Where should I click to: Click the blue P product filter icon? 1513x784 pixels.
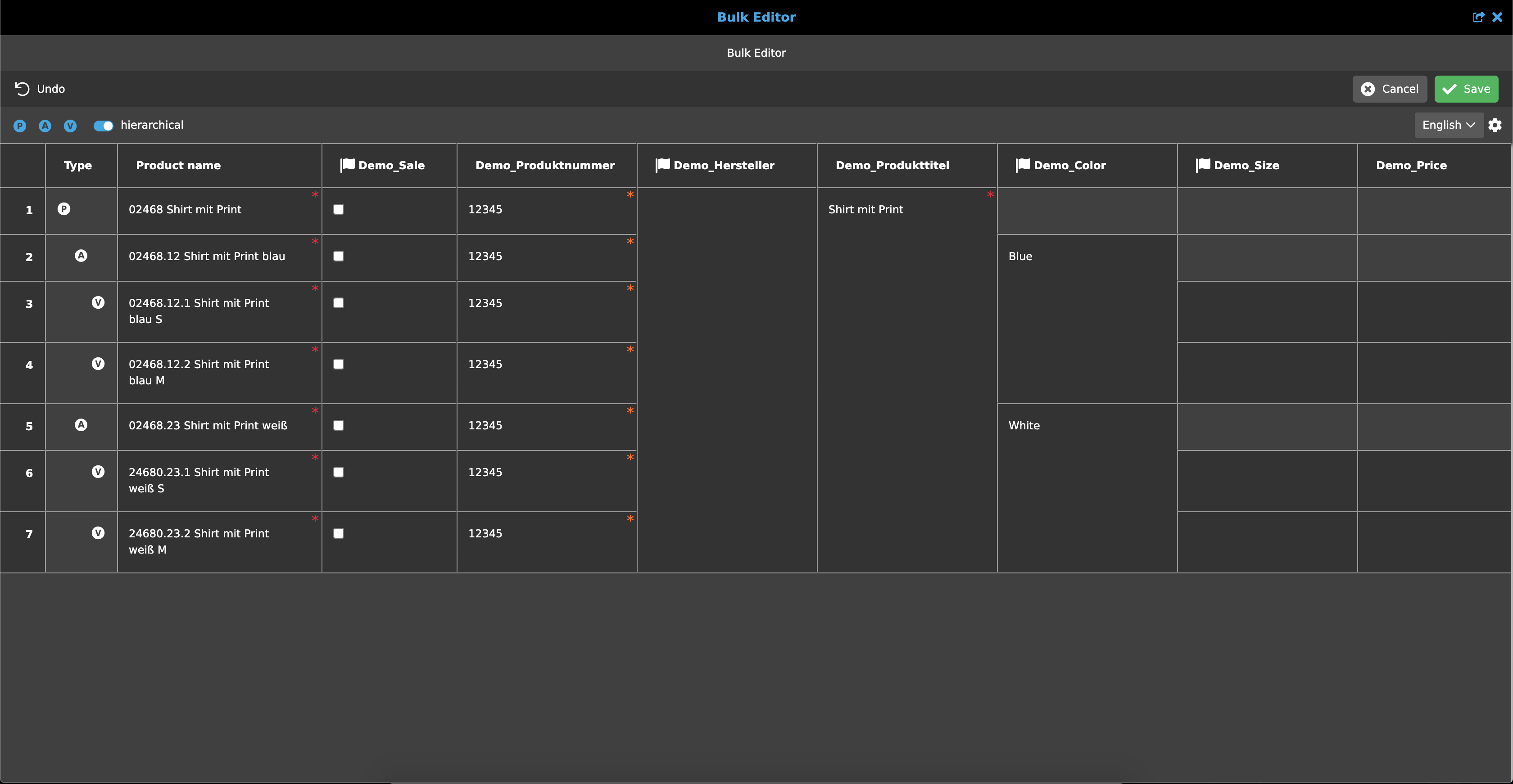click(20, 126)
